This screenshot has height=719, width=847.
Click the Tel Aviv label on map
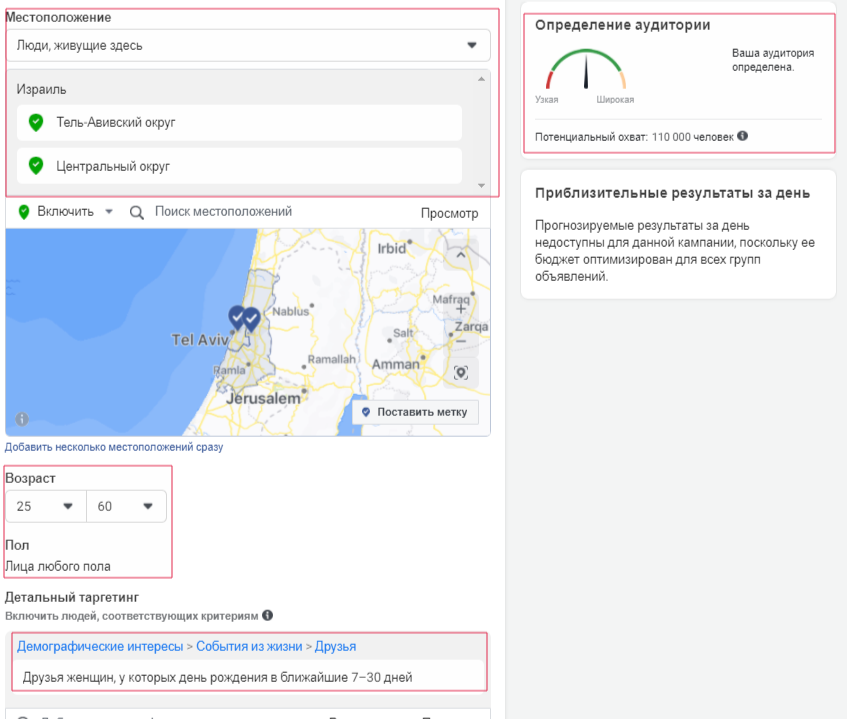tap(200, 340)
